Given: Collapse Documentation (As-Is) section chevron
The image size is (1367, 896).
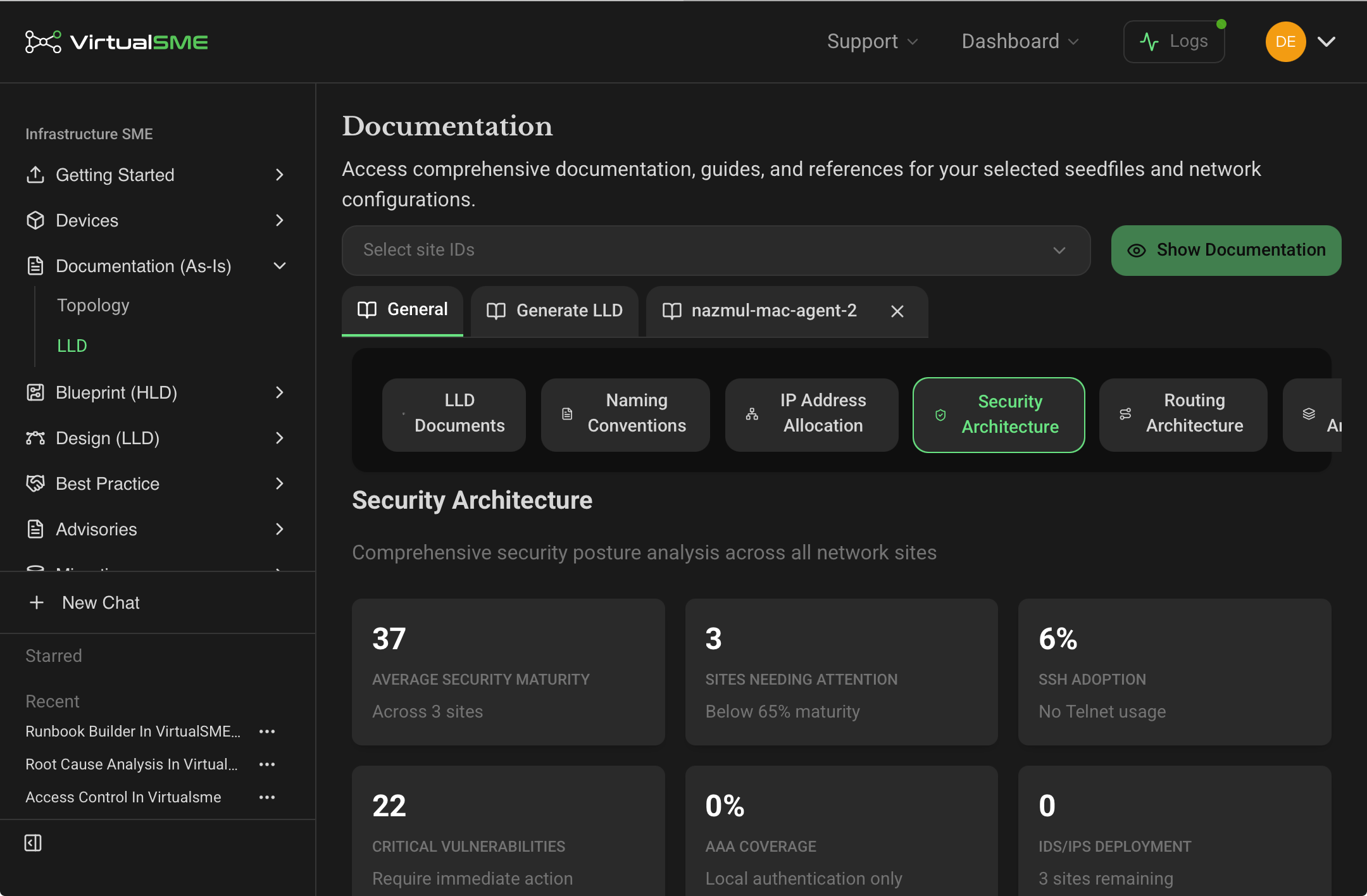Looking at the screenshot, I should click(x=280, y=266).
